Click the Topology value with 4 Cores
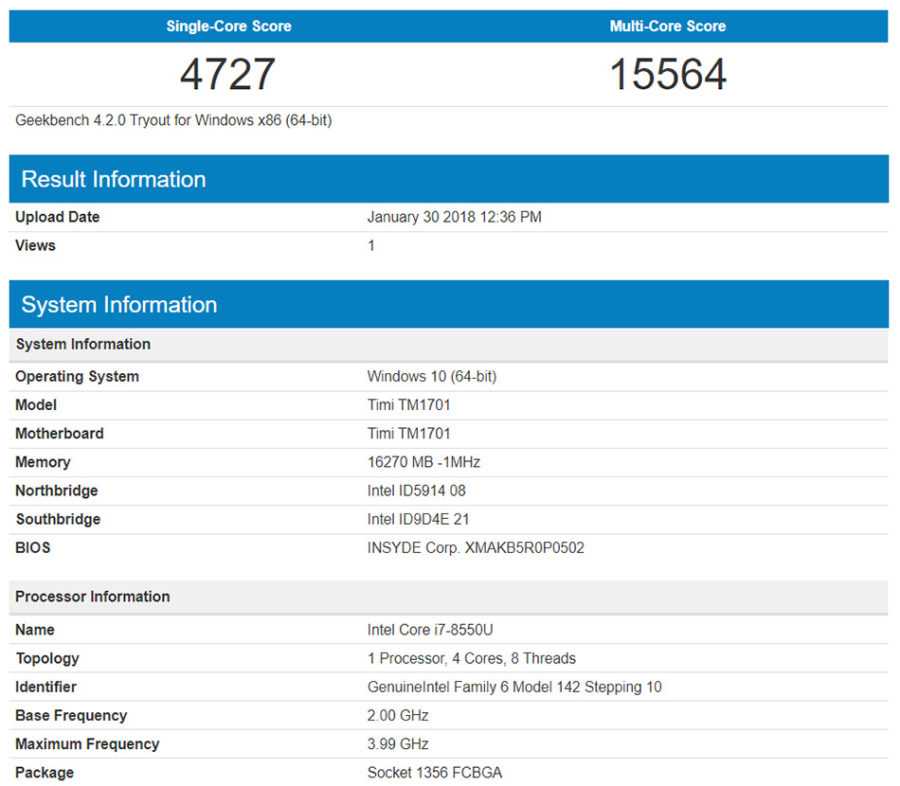This screenshot has width=900, height=786. point(471,659)
